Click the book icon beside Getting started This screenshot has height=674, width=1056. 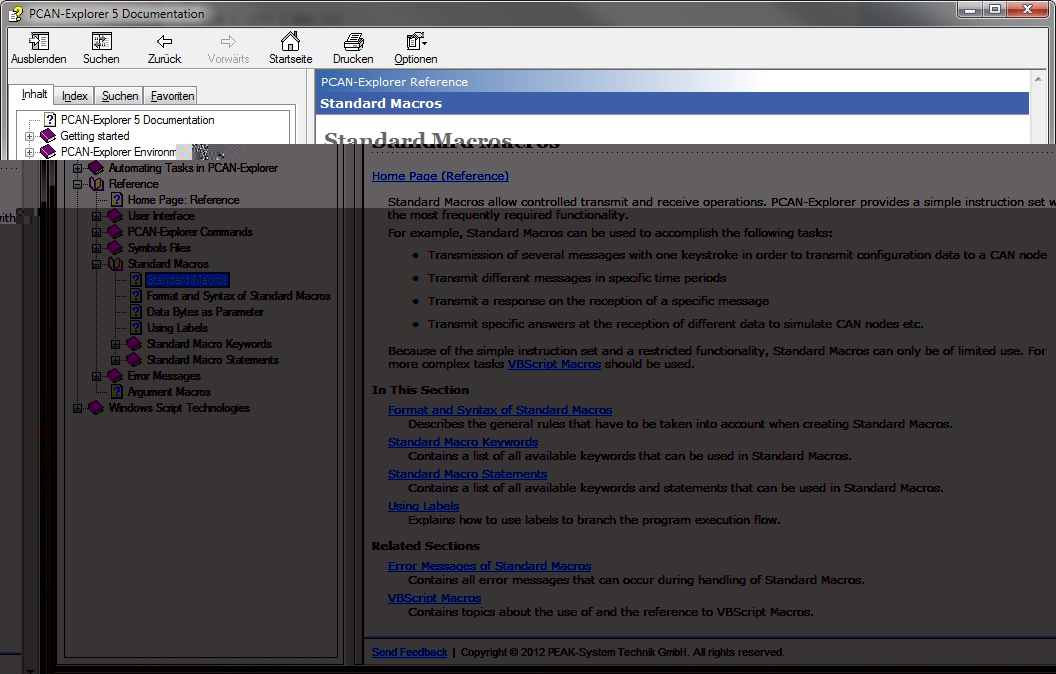(x=48, y=136)
